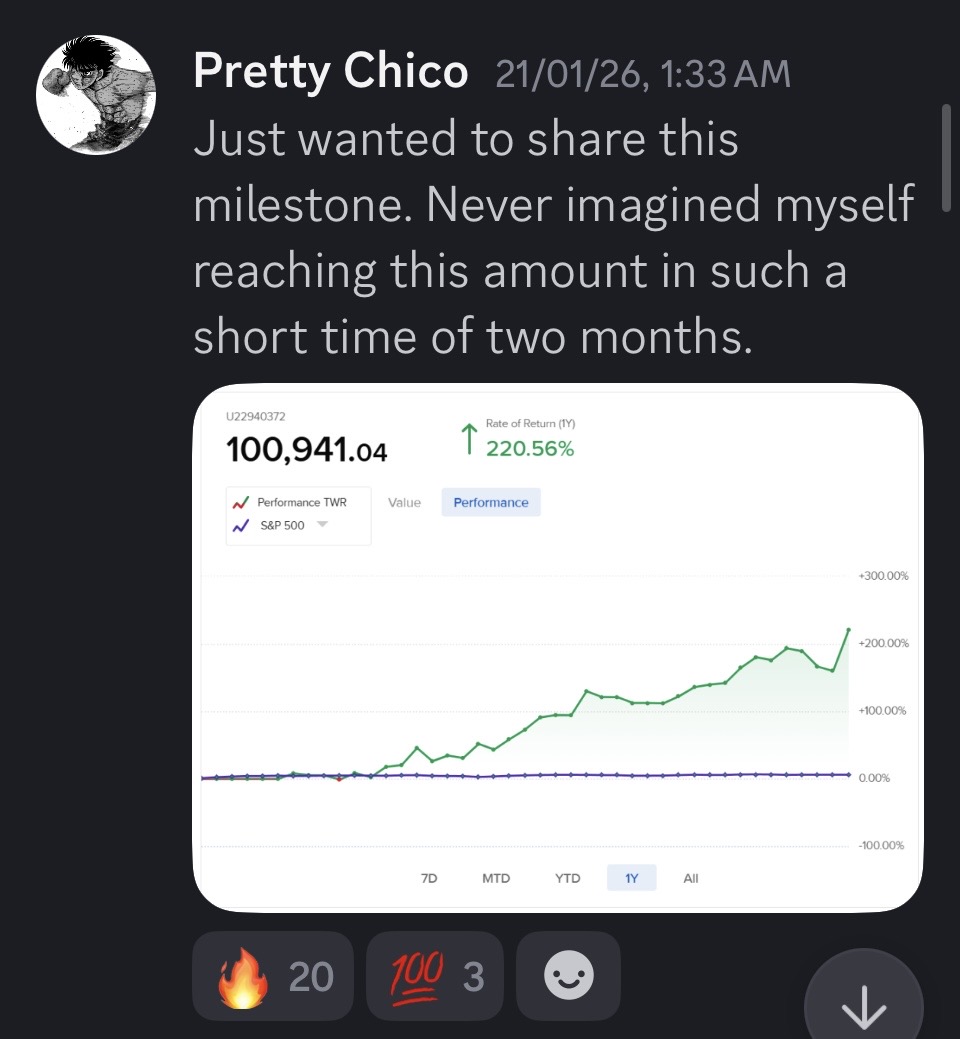Choose the 7D time range
This screenshot has width=960, height=1039.
coord(429,878)
